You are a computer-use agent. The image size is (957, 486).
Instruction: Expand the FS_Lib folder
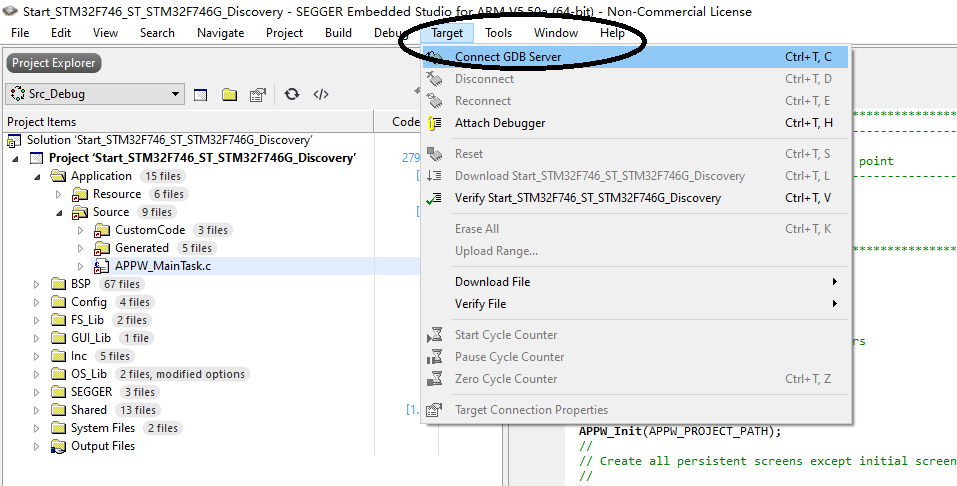(x=37, y=320)
